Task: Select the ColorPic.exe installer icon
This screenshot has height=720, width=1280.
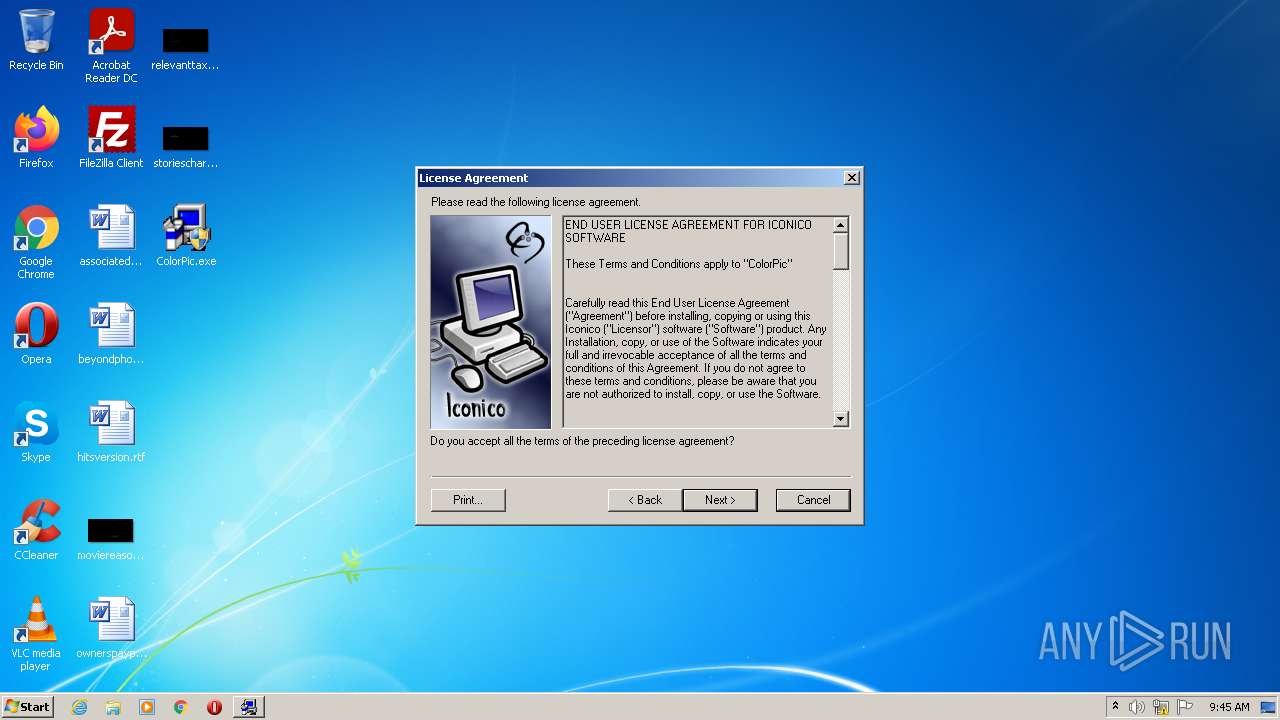Action: pyautogui.click(x=186, y=236)
